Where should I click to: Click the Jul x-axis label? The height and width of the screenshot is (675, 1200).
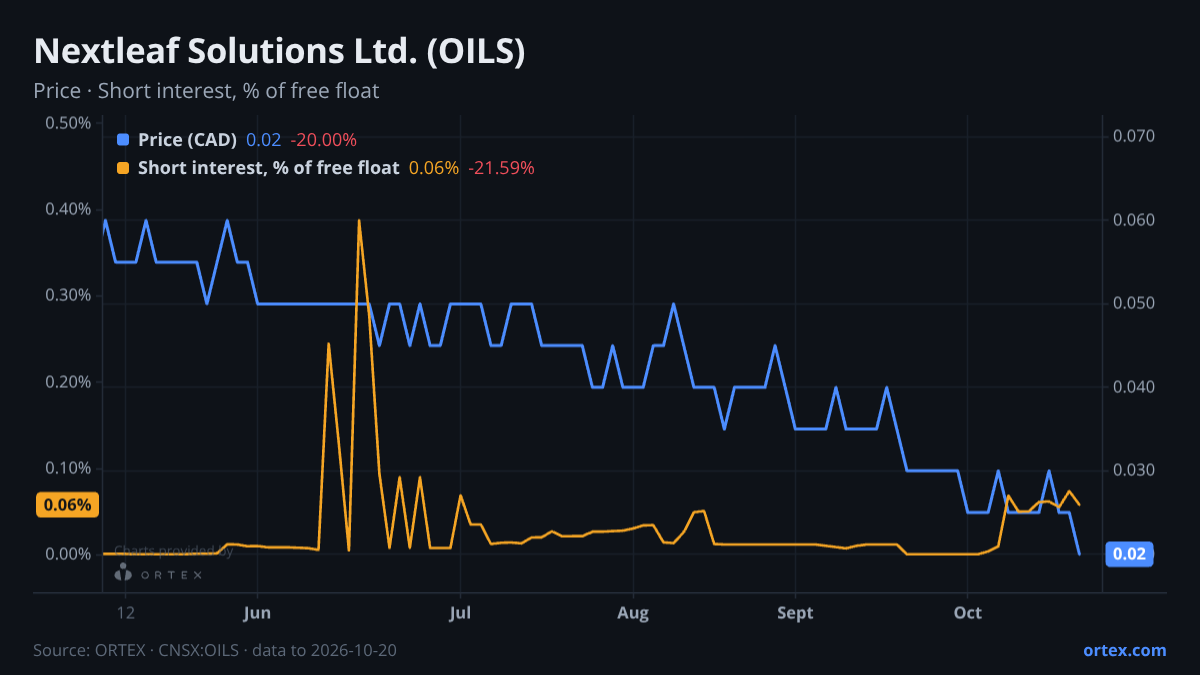461,612
